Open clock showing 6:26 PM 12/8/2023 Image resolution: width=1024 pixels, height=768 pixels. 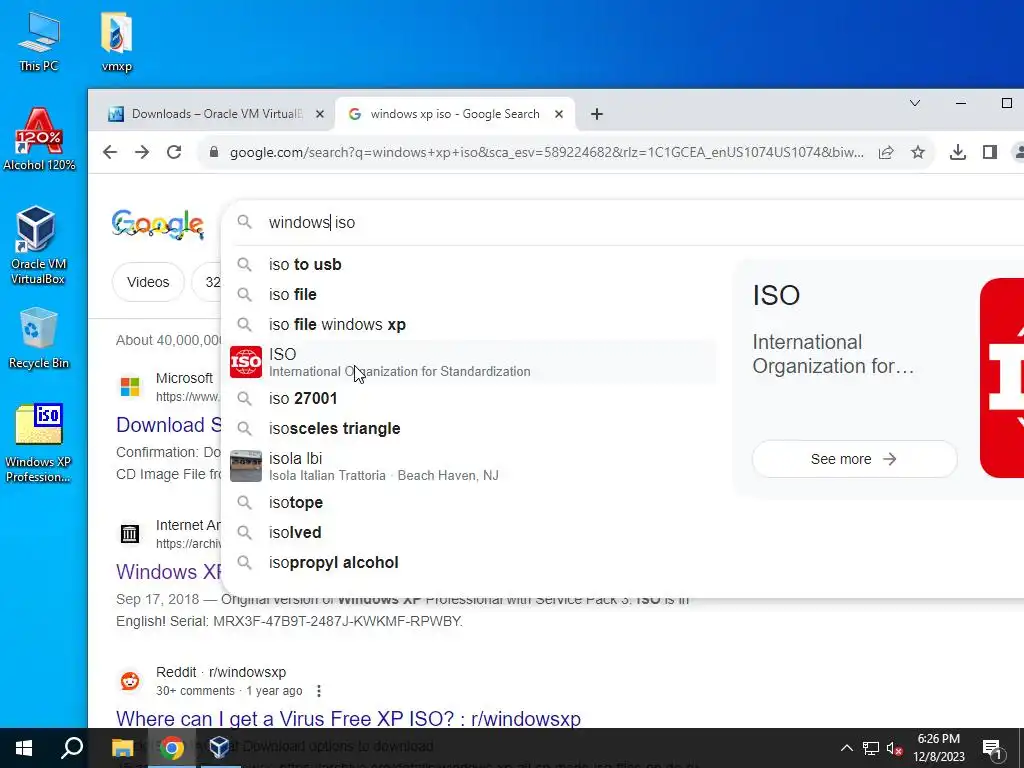point(939,748)
